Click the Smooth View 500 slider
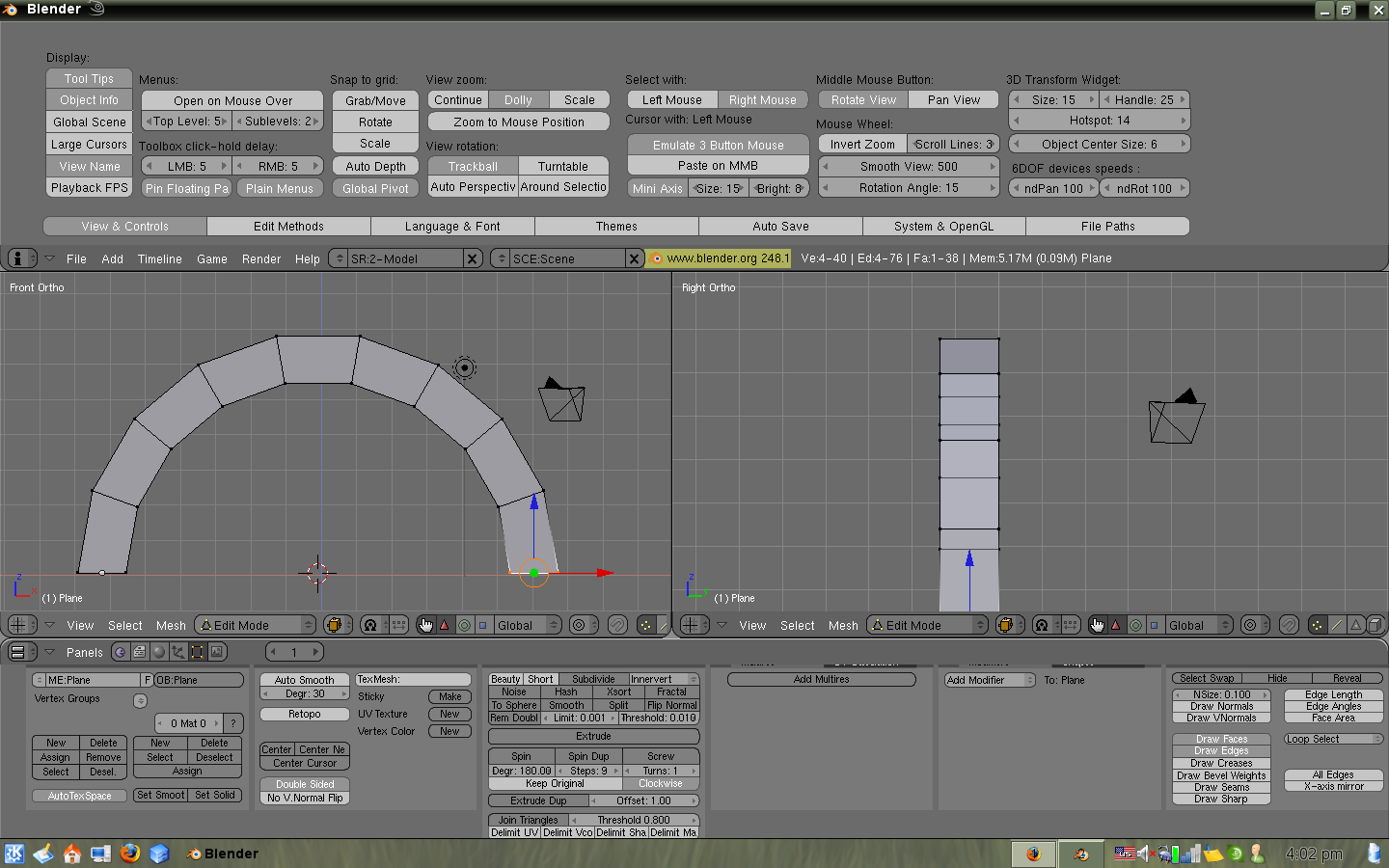This screenshot has width=1389, height=868. point(909,166)
